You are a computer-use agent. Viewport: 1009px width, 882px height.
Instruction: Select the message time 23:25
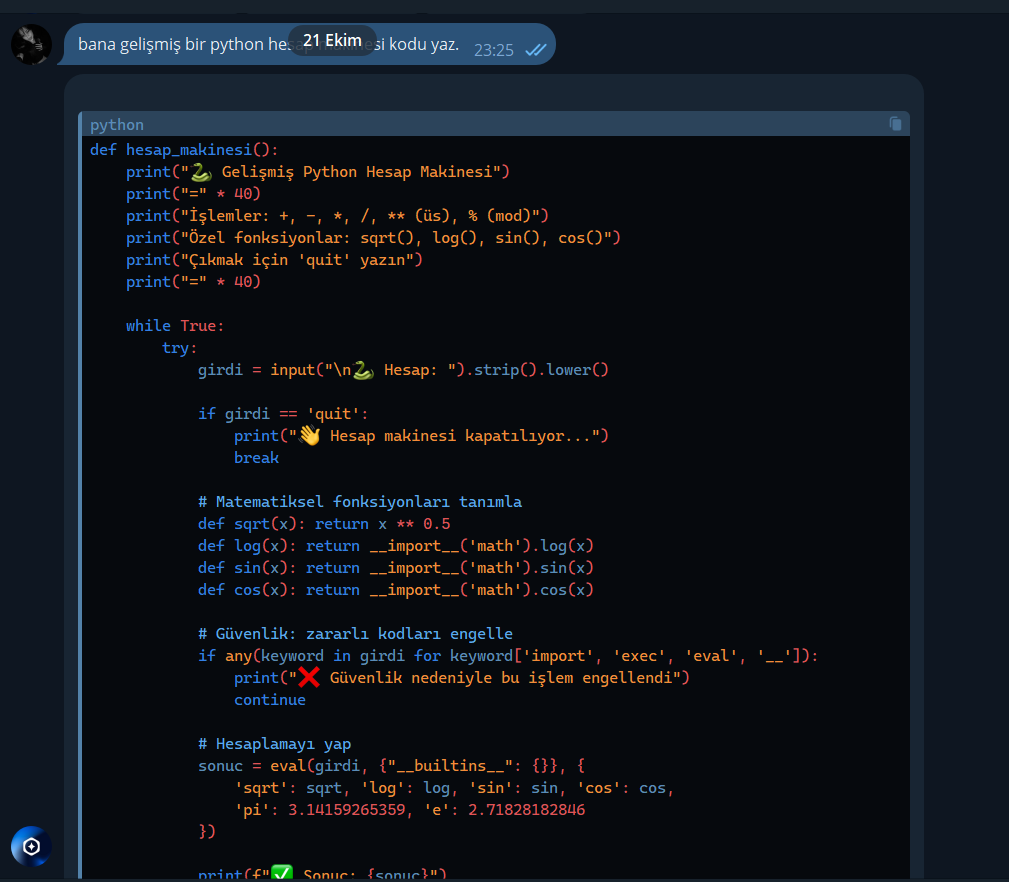[494, 50]
